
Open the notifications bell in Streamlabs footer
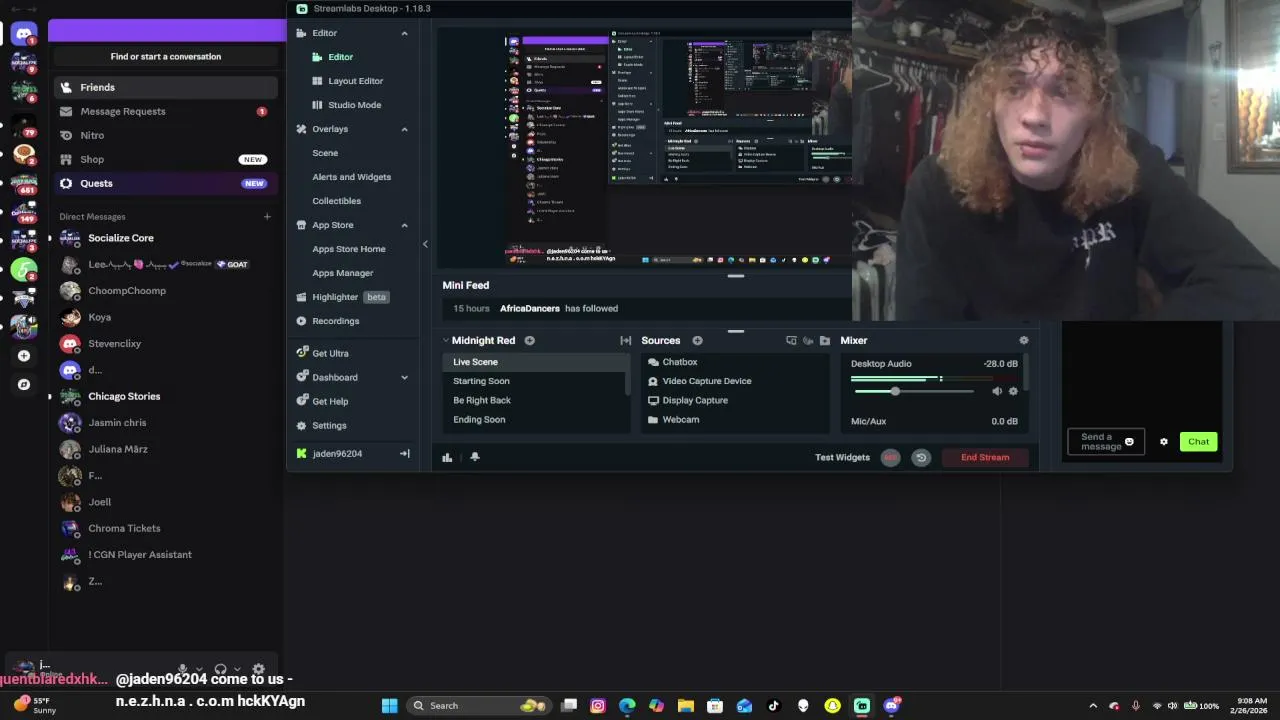point(475,457)
